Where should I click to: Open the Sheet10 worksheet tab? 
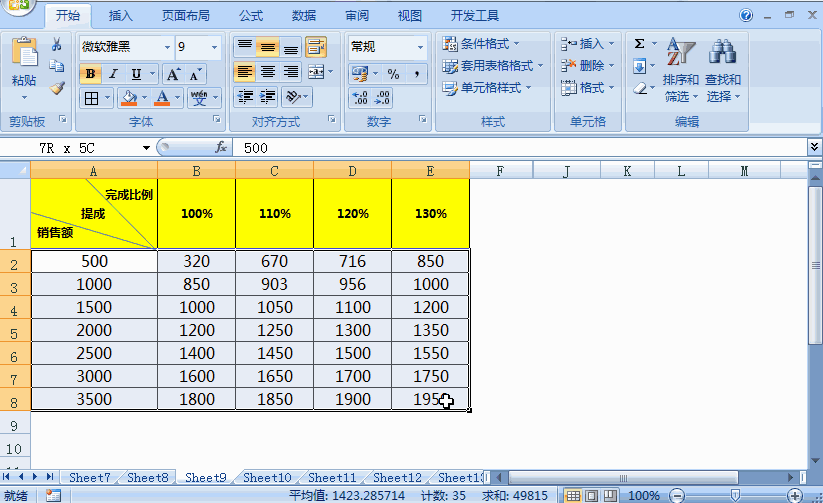click(x=267, y=478)
